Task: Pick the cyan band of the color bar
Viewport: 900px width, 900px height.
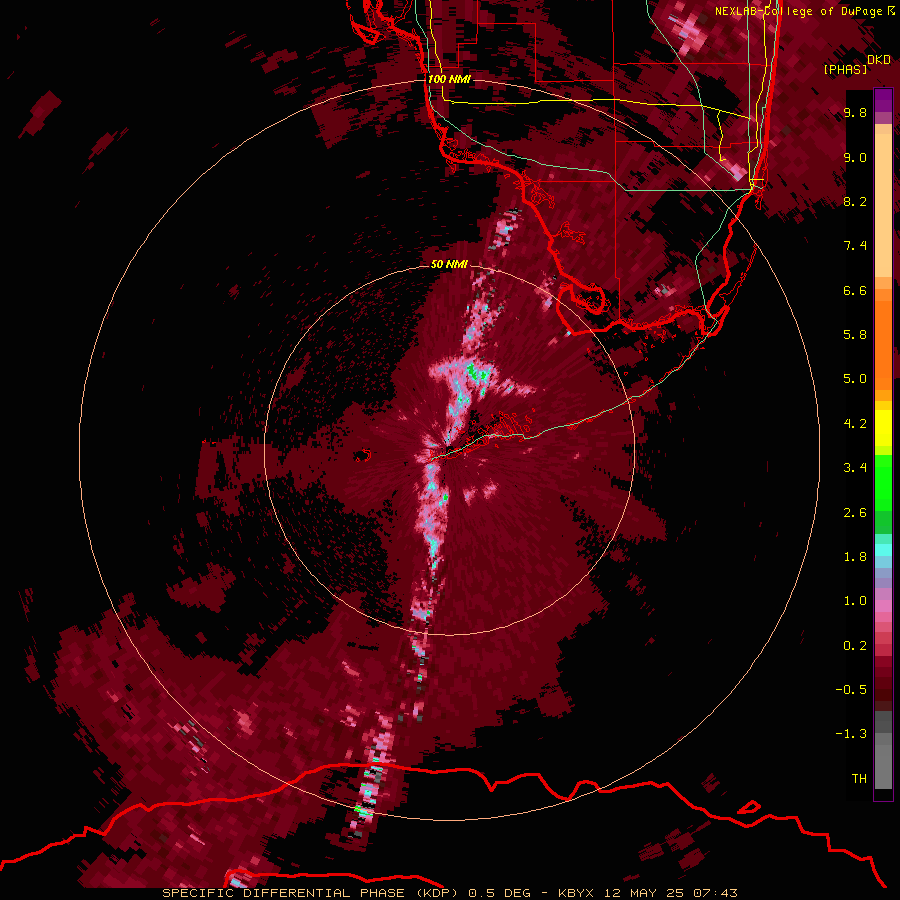Action: (x=883, y=550)
